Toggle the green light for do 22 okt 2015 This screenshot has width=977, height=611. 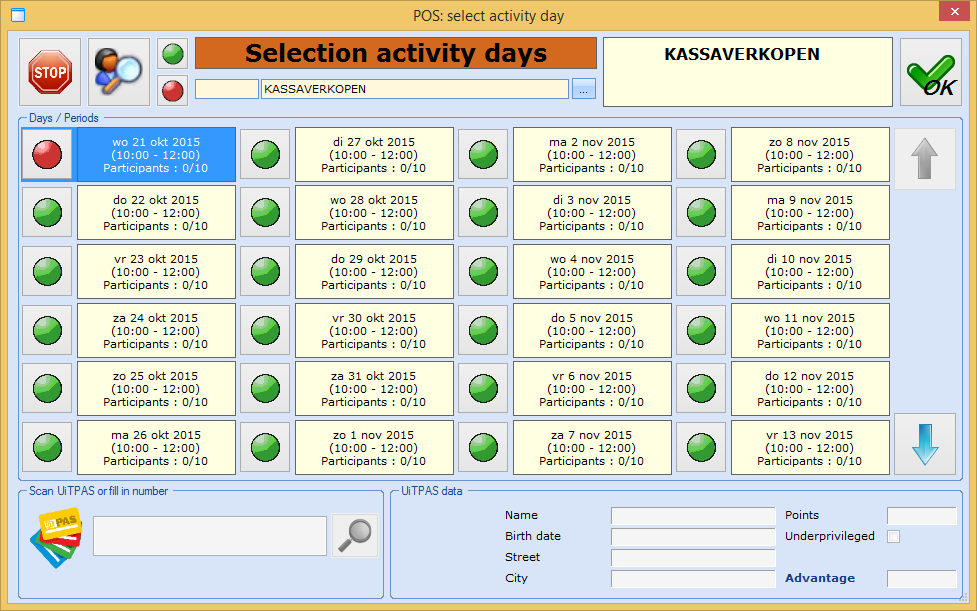[47, 212]
